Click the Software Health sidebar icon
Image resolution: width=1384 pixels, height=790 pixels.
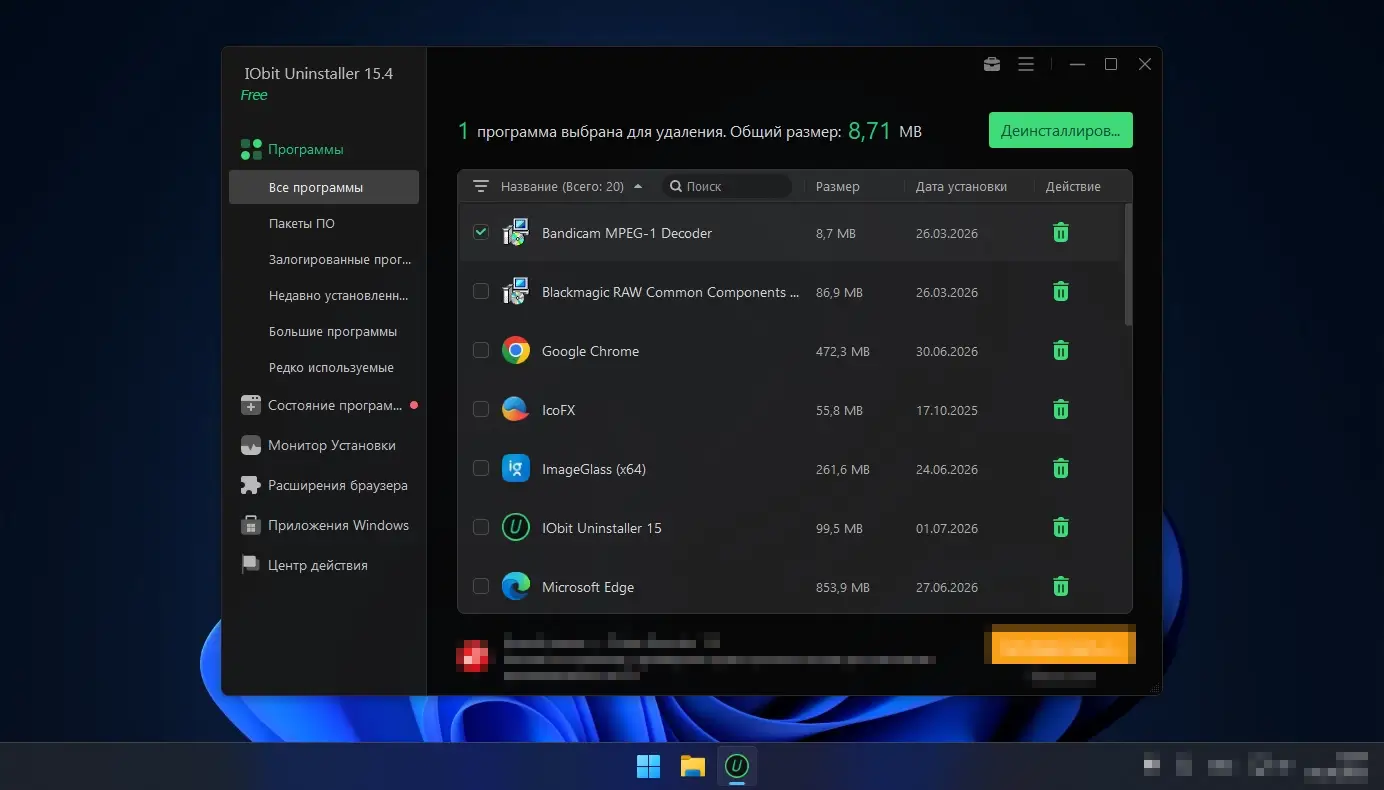(x=250, y=406)
